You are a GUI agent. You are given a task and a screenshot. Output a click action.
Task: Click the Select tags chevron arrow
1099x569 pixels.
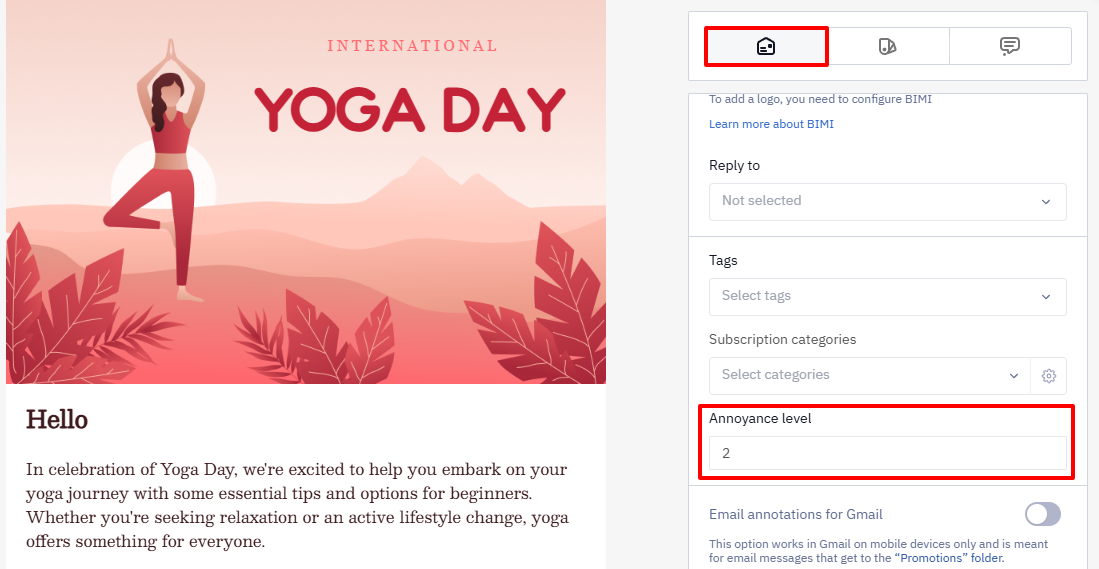1046,296
